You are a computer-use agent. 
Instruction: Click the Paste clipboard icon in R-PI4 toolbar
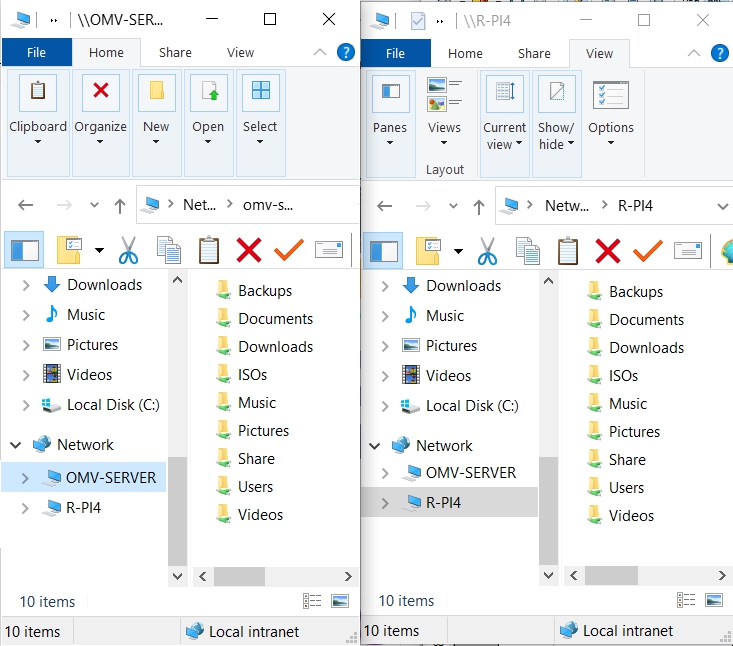567,250
